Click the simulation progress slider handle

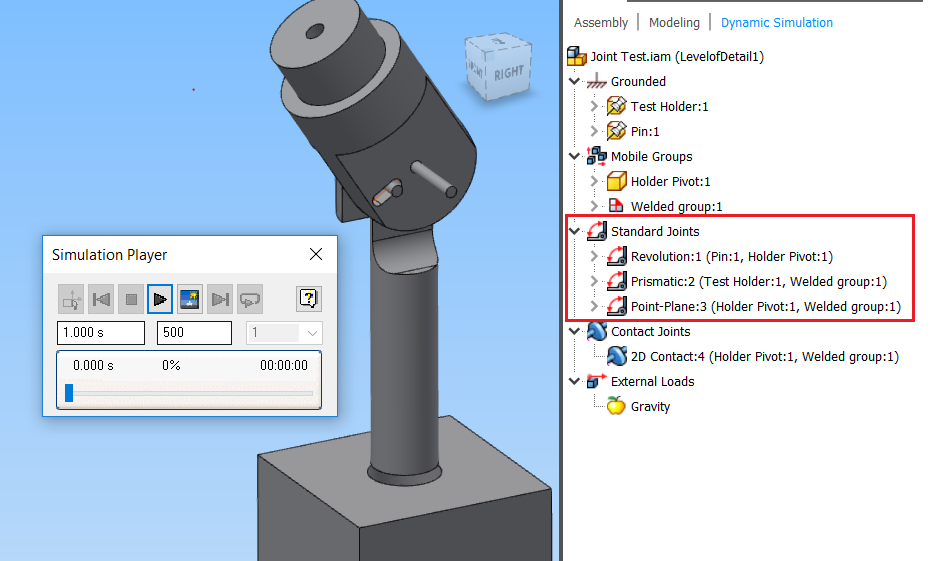[69, 393]
